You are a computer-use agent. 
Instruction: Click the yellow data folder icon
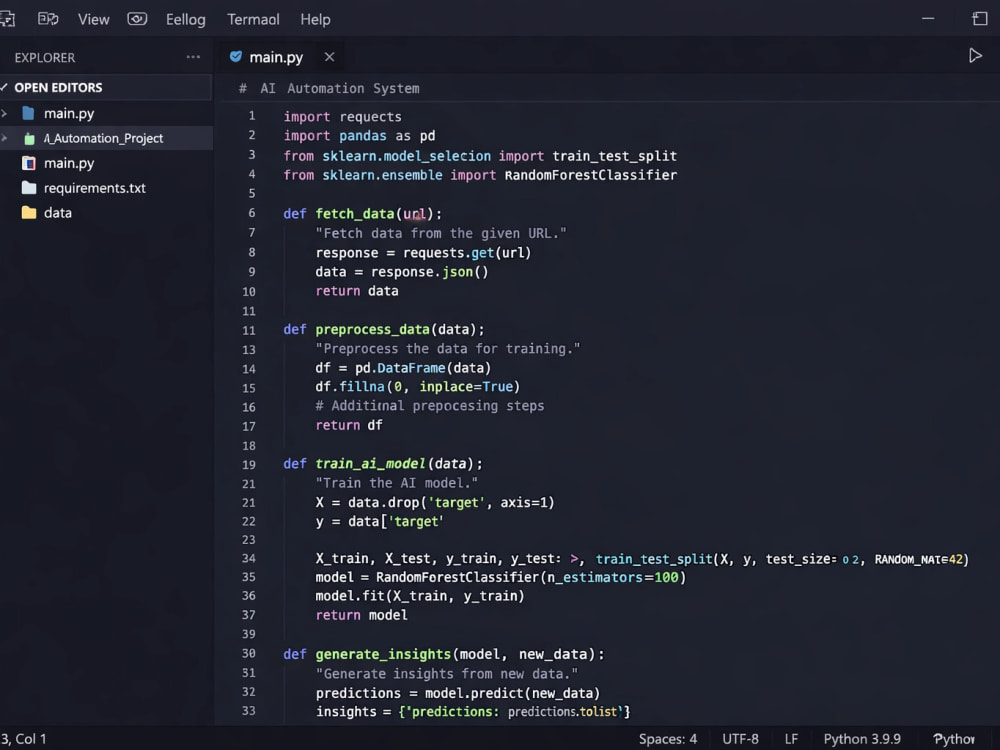click(x=29, y=212)
